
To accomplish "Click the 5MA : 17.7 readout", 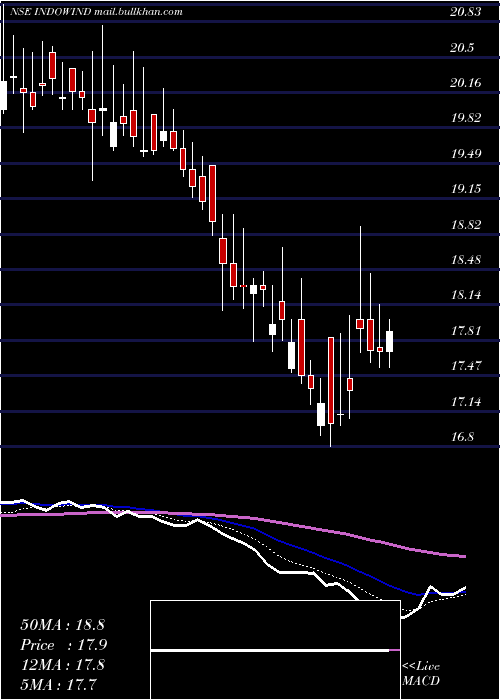I will tap(59, 684).
